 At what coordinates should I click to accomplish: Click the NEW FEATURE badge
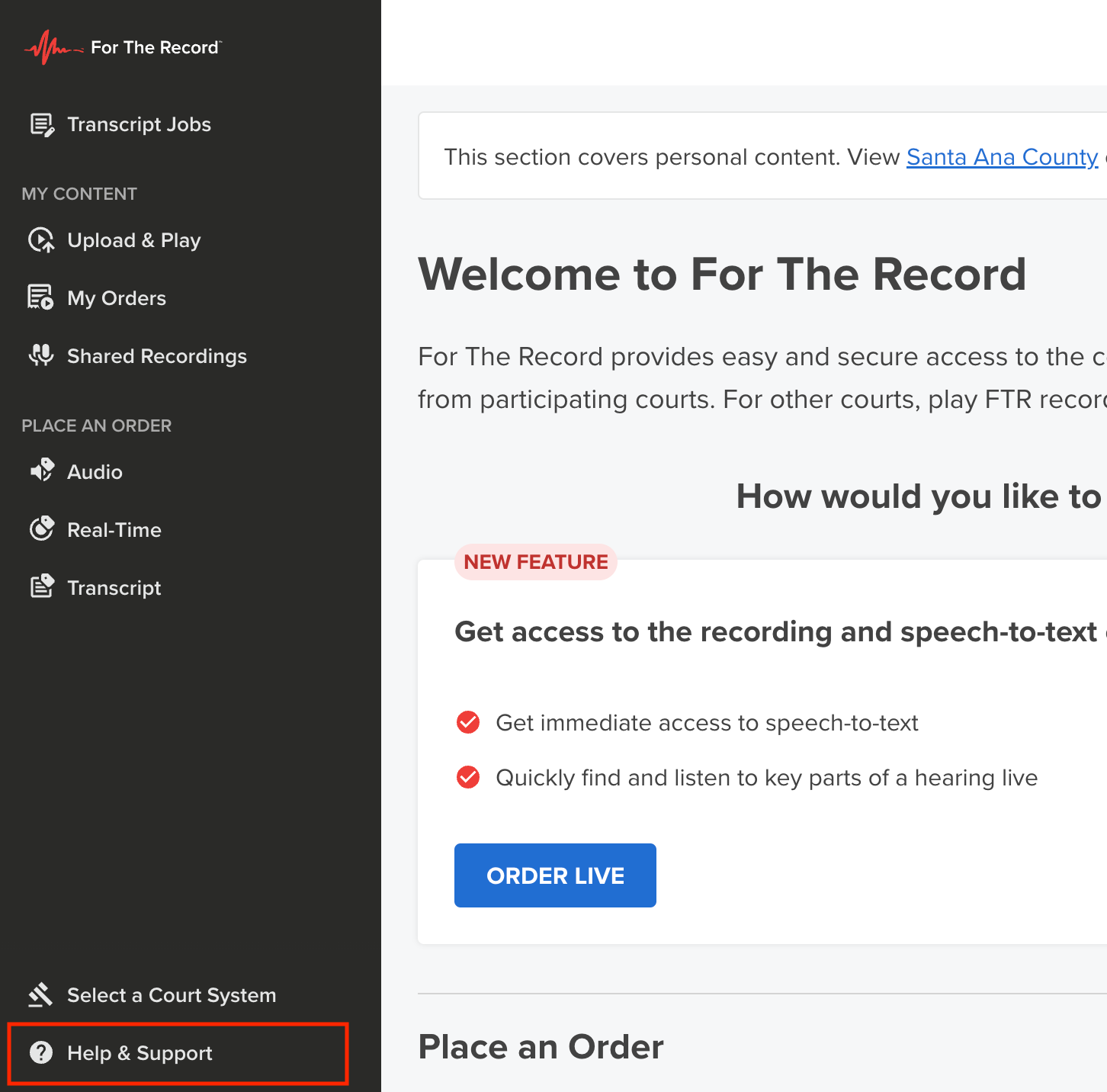coord(536,562)
